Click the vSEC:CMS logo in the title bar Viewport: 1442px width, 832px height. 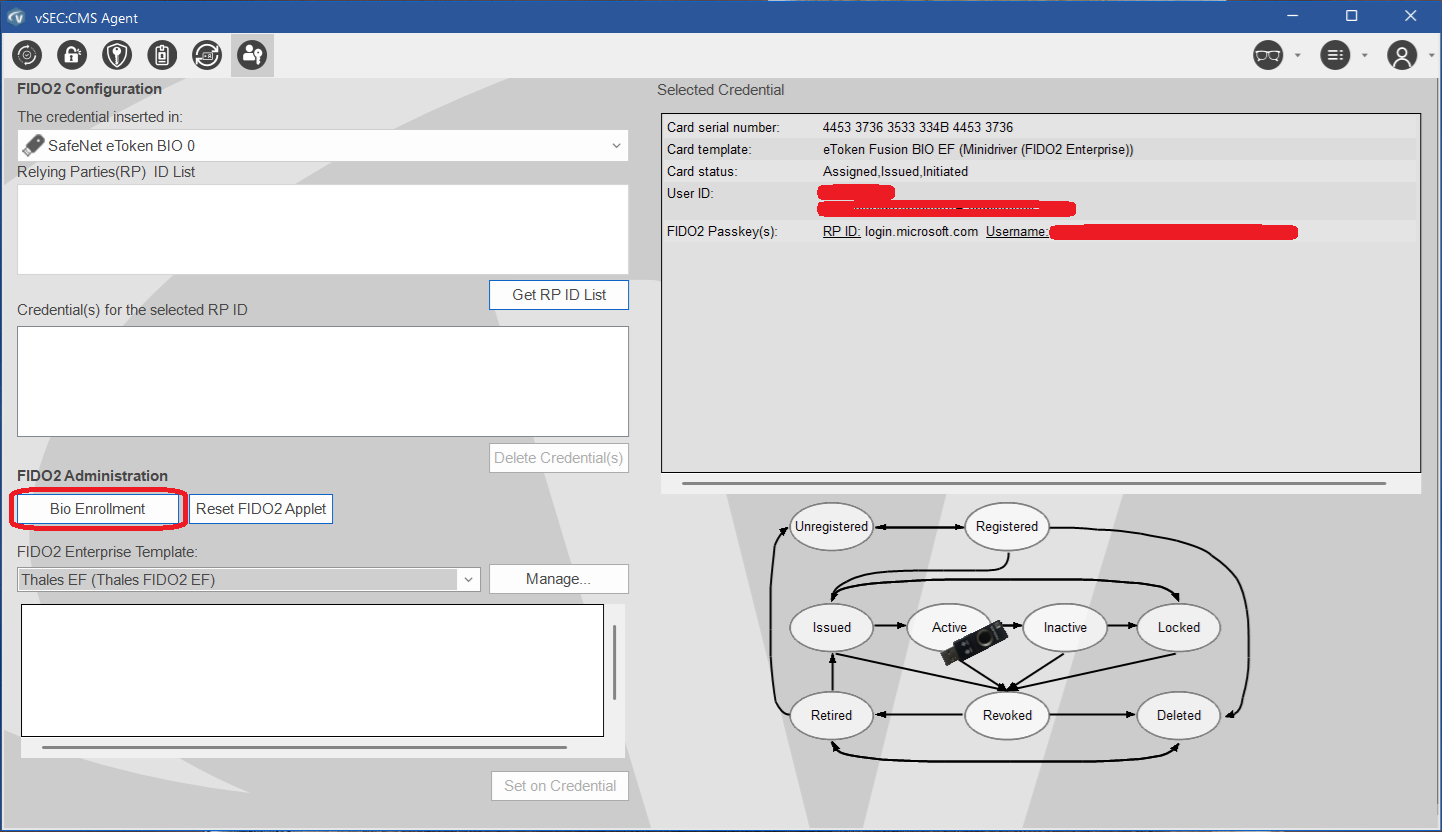coord(16,16)
